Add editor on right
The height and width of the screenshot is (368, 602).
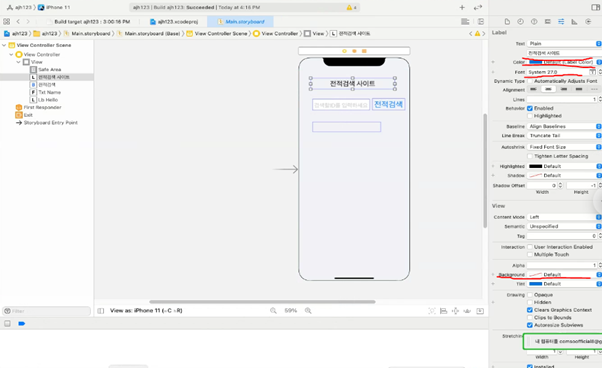click(x=481, y=21)
